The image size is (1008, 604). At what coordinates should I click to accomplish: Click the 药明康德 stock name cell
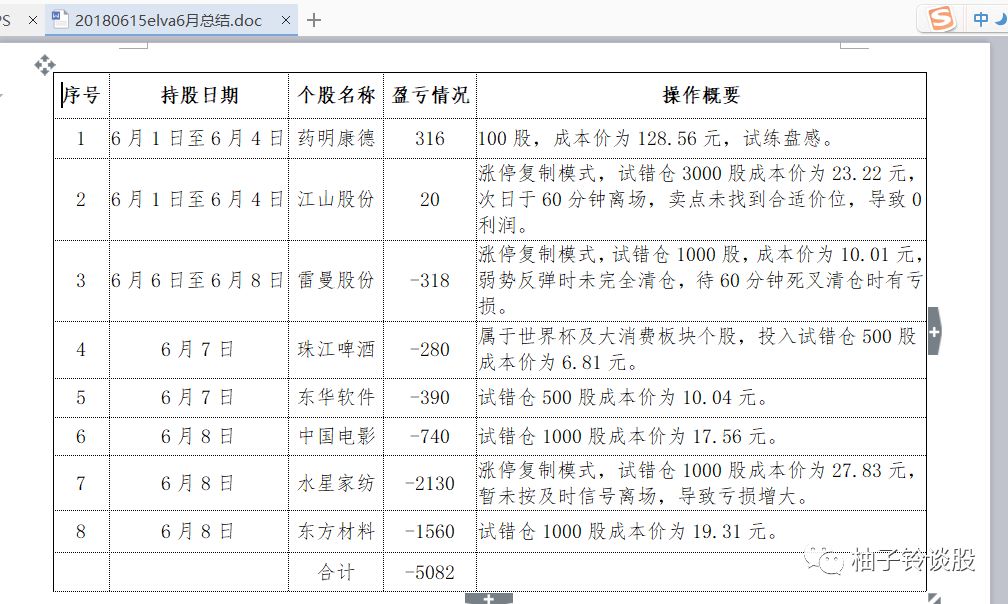pyautogui.click(x=336, y=138)
